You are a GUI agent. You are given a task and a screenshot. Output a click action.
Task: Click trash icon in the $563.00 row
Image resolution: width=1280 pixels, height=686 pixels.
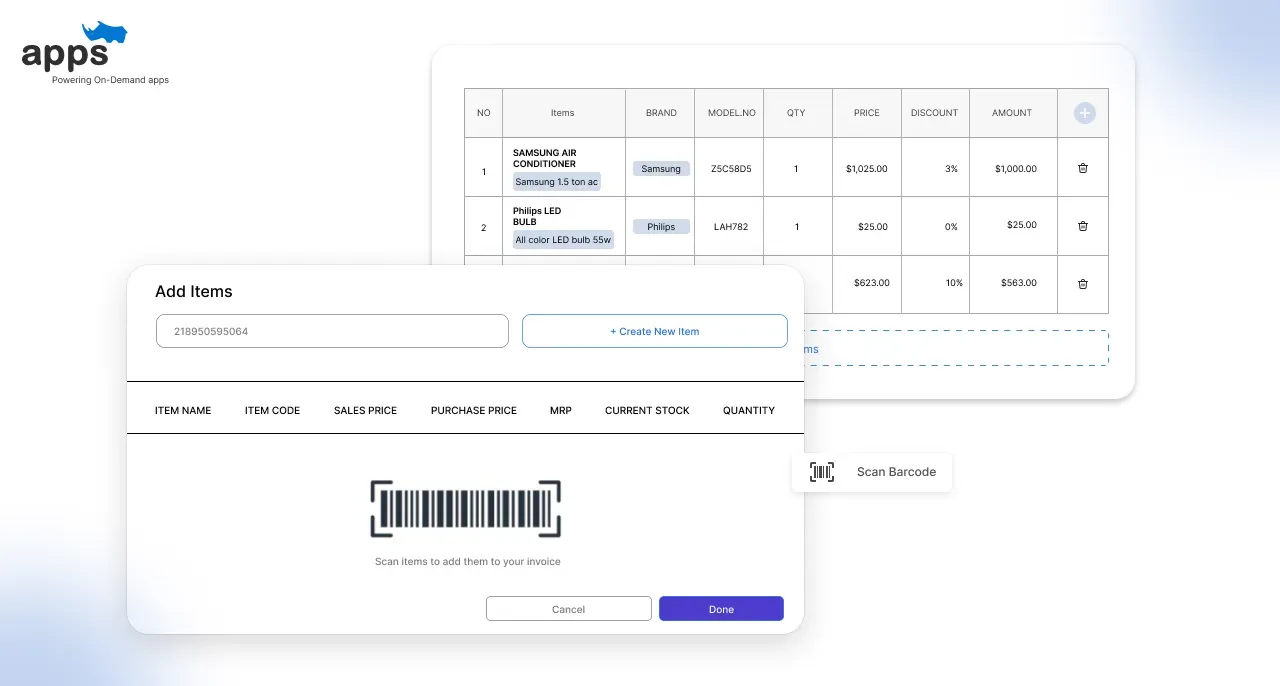[x=1083, y=284]
